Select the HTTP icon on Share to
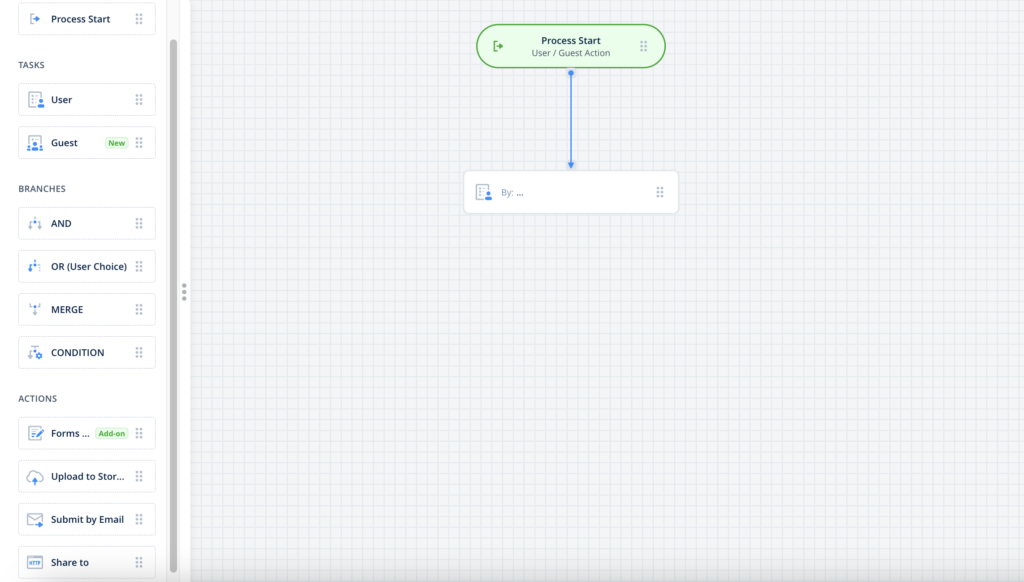1024x582 pixels. [33, 561]
